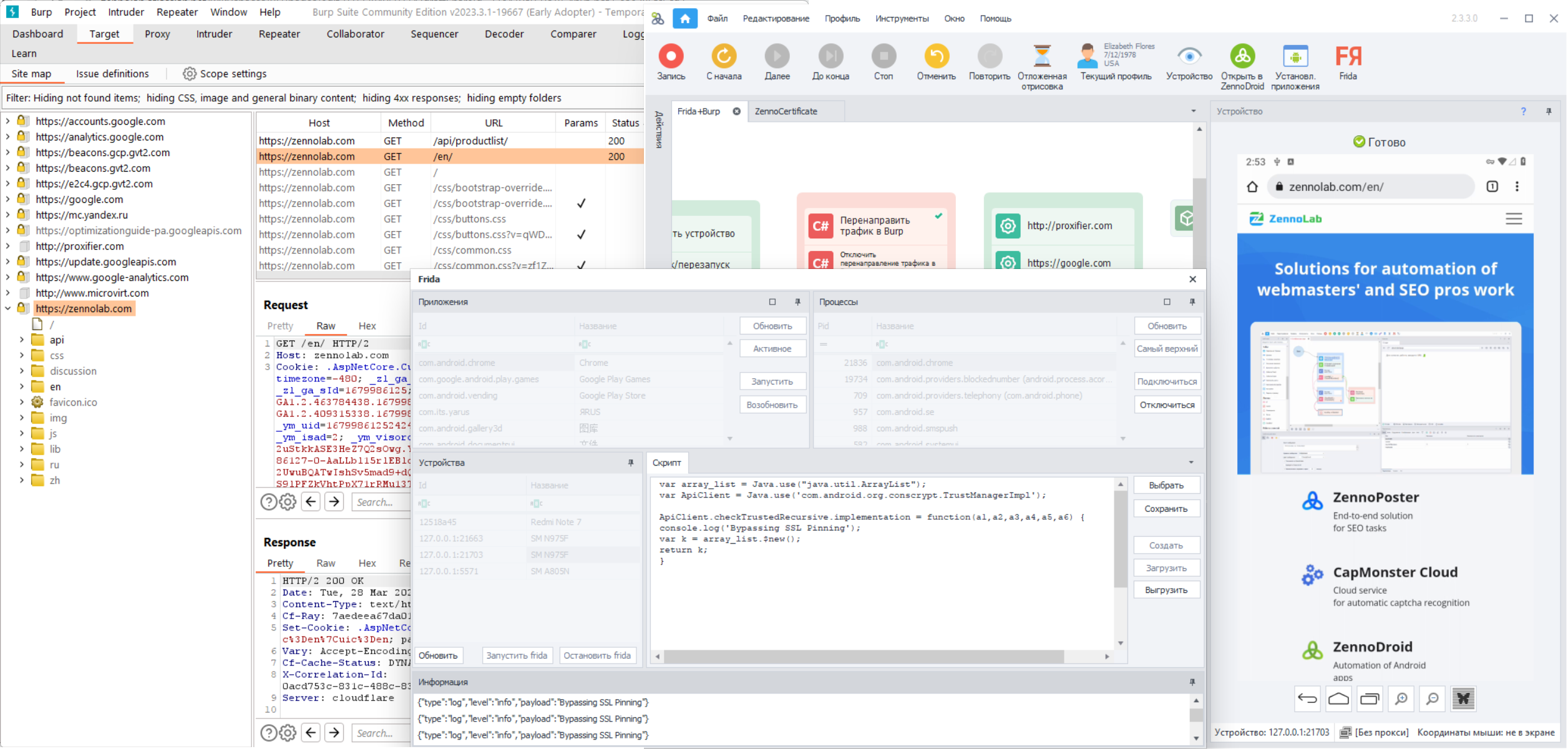Click the Подключиться button
The height and width of the screenshot is (749, 1568).
coord(1166,381)
